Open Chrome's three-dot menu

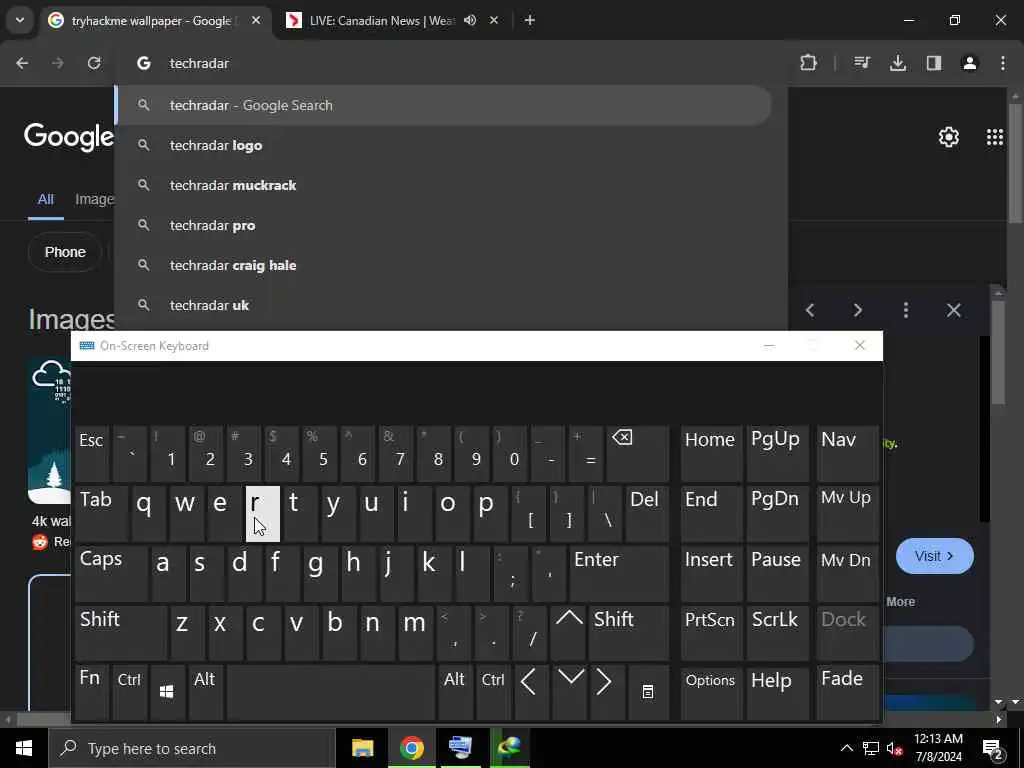coord(1003,63)
